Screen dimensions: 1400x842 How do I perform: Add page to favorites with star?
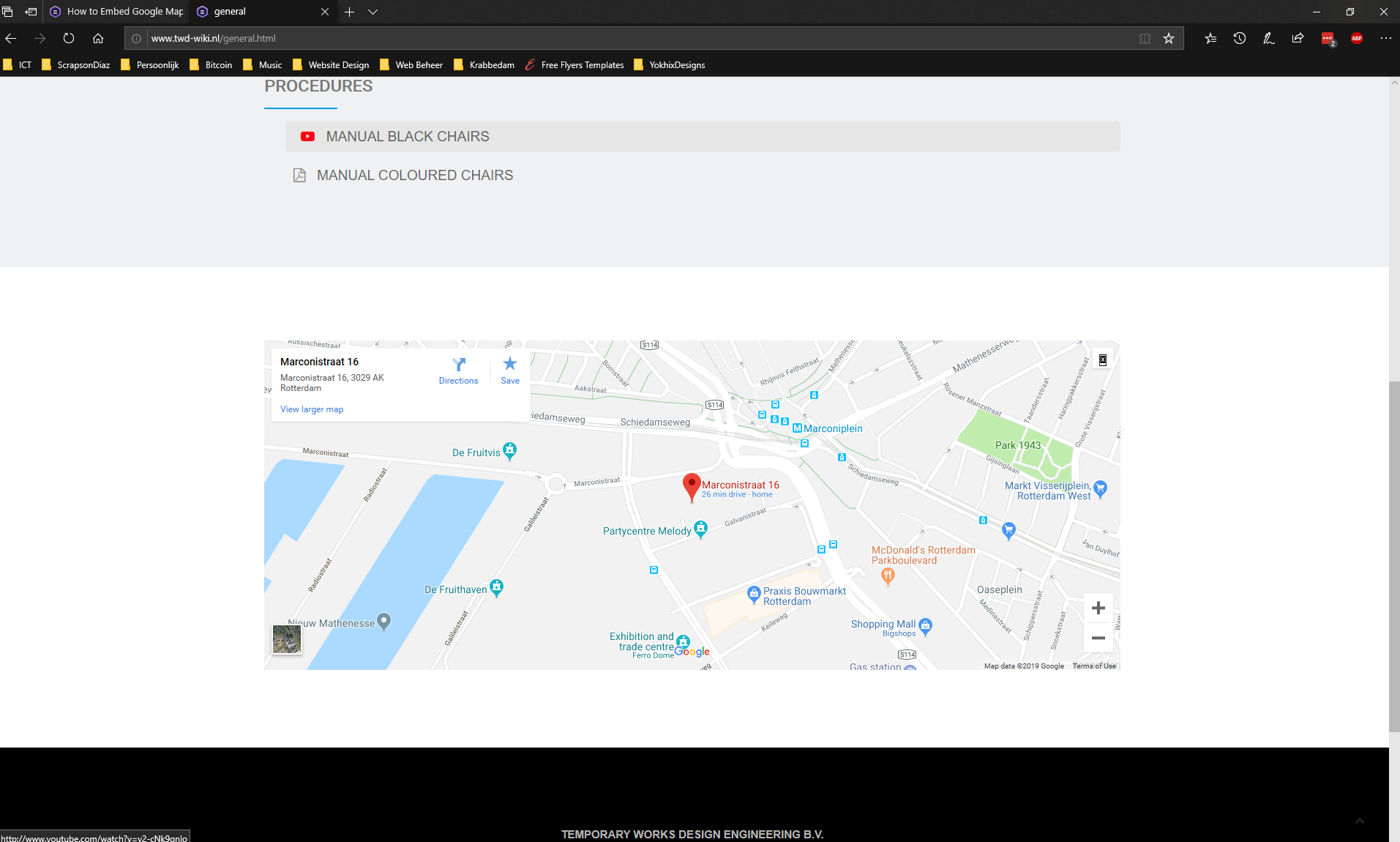pyautogui.click(x=1169, y=39)
